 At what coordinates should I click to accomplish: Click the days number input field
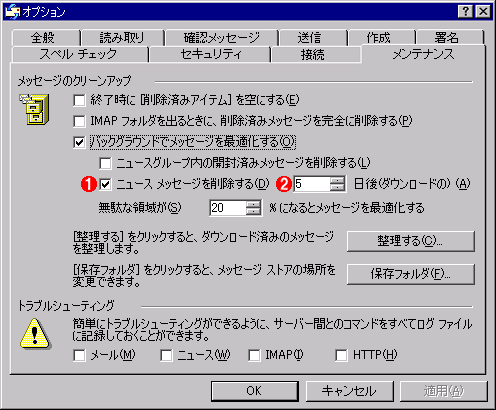312,184
